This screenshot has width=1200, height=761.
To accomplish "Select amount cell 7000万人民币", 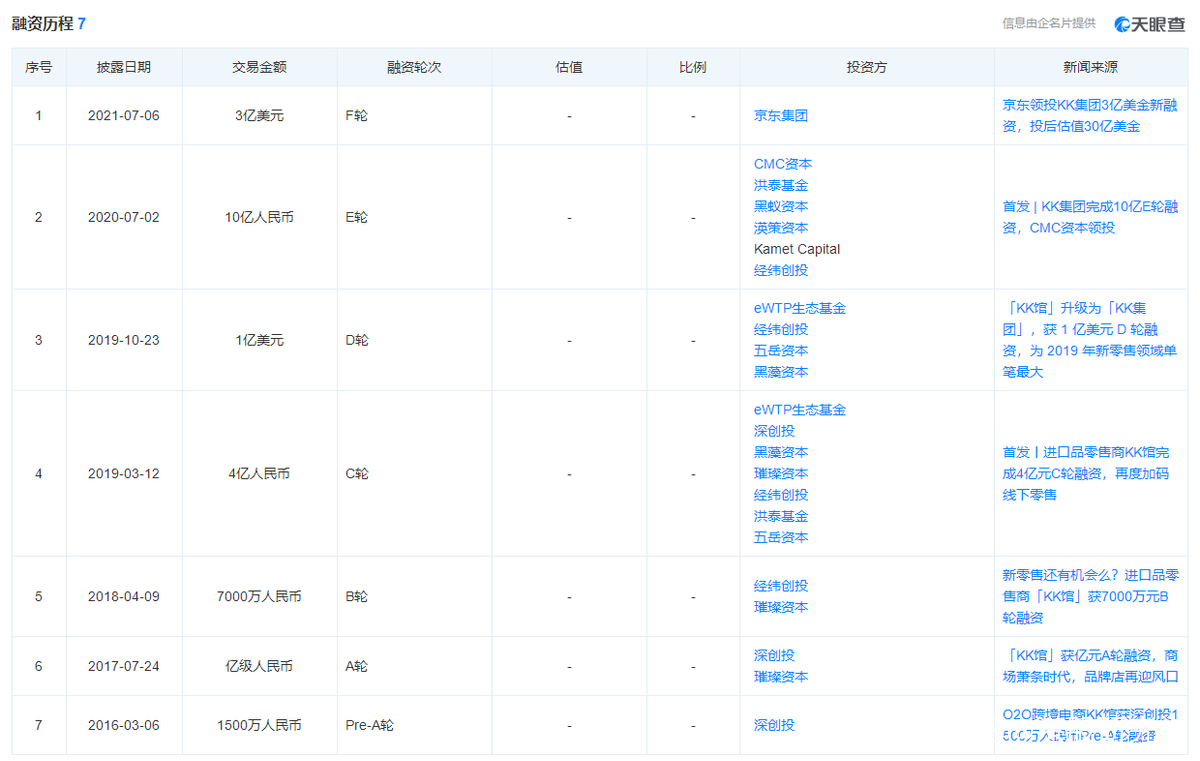I will 259,597.
